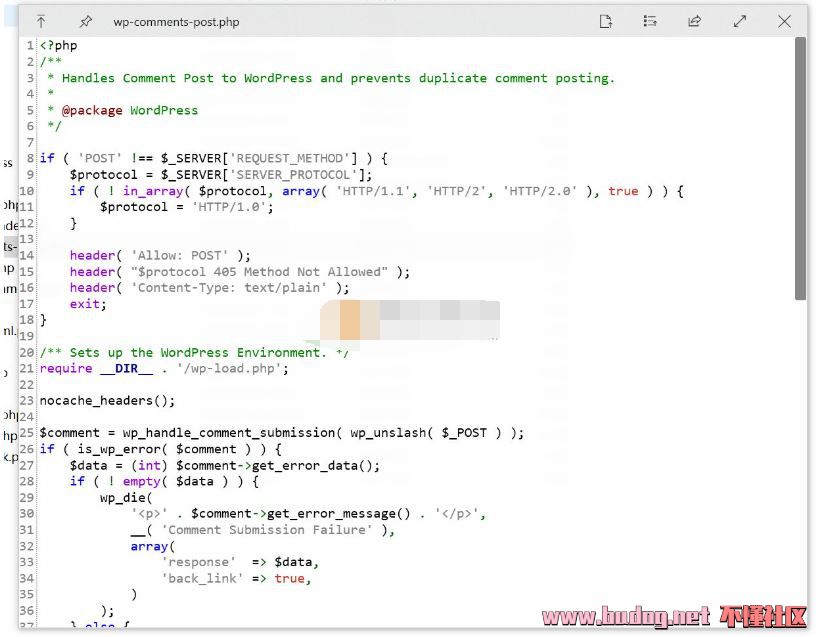Click the scroll-to-top arrow icon
The width and height of the screenshot is (816, 637).
pyautogui.click(x=41, y=21)
